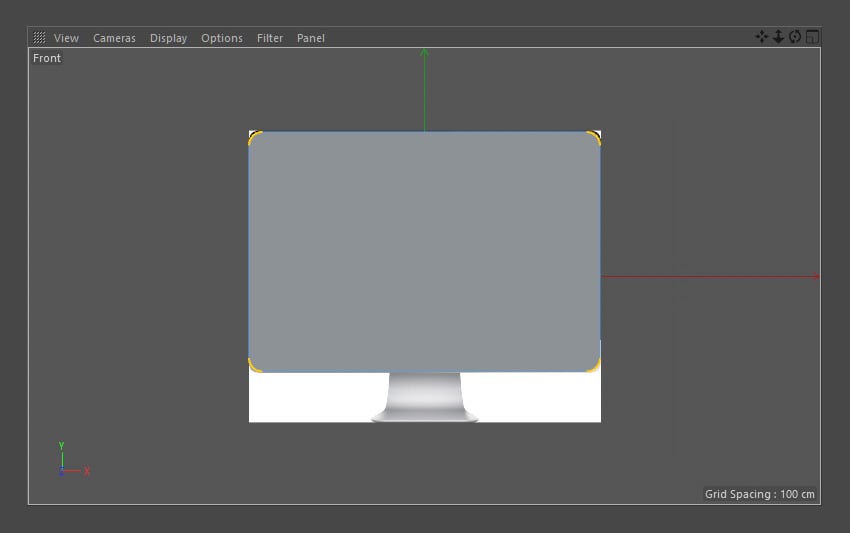The height and width of the screenshot is (533, 850).
Task: Select the yellow top-right corner spline point
Action: pyautogui.click(x=594, y=137)
